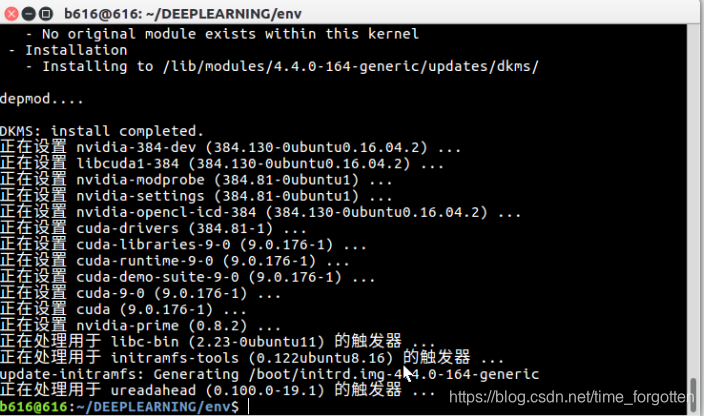Click the '- Installation' line
The image size is (704, 416).
[68, 50]
